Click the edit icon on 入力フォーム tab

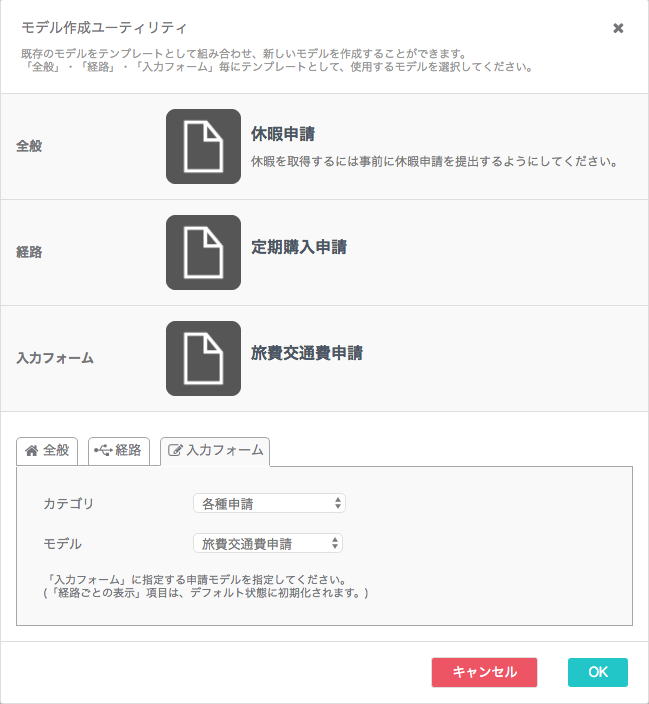[x=175, y=450]
